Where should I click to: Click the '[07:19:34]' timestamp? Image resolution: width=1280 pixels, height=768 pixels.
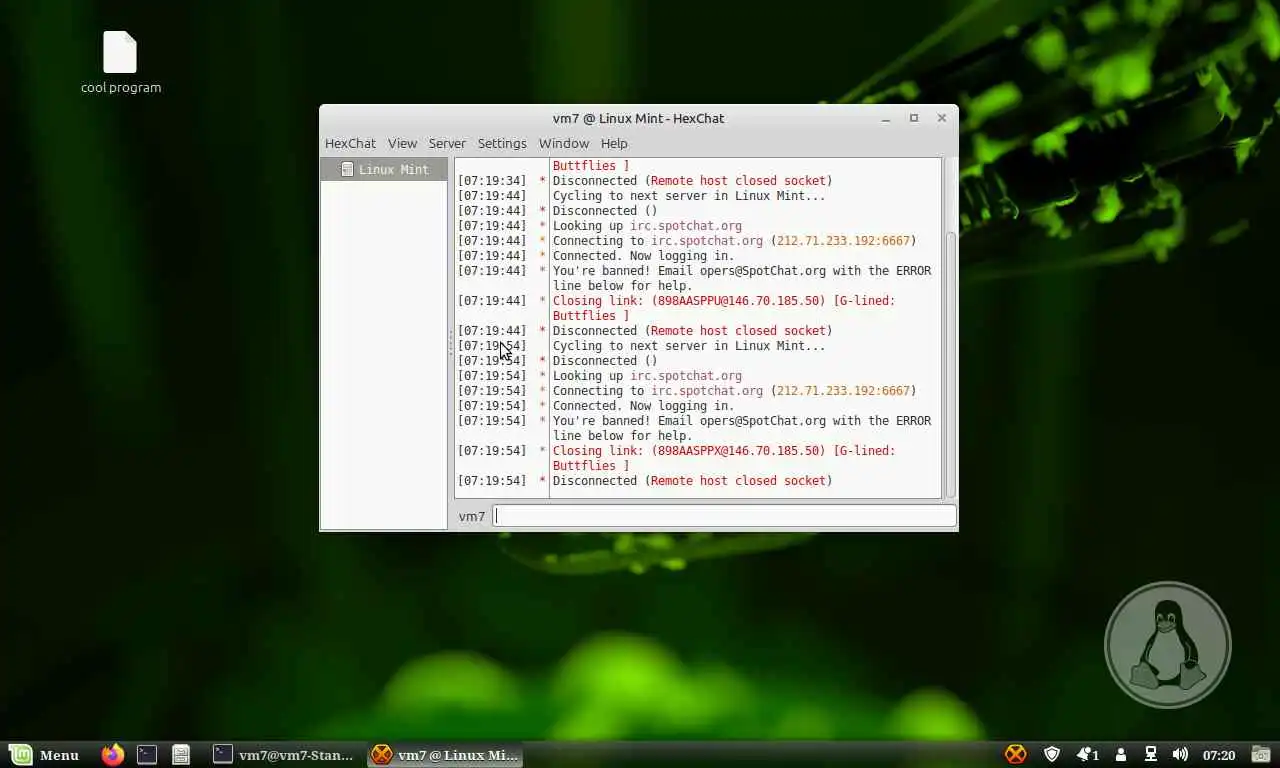pos(492,181)
